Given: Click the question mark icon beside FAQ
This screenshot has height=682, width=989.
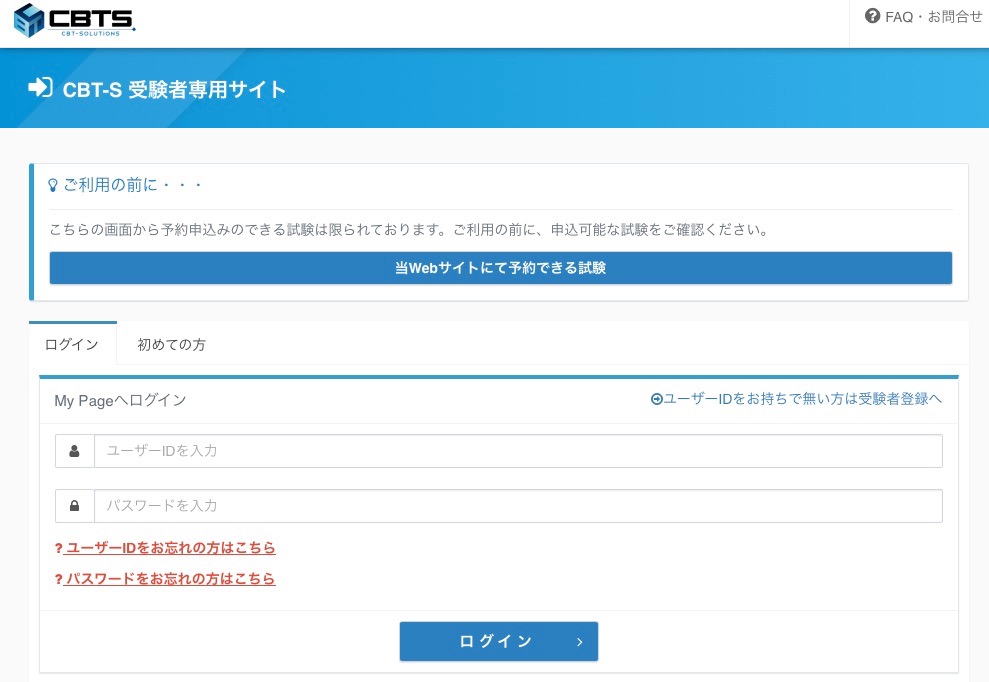Looking at the screenshot, I should point(872,16).
